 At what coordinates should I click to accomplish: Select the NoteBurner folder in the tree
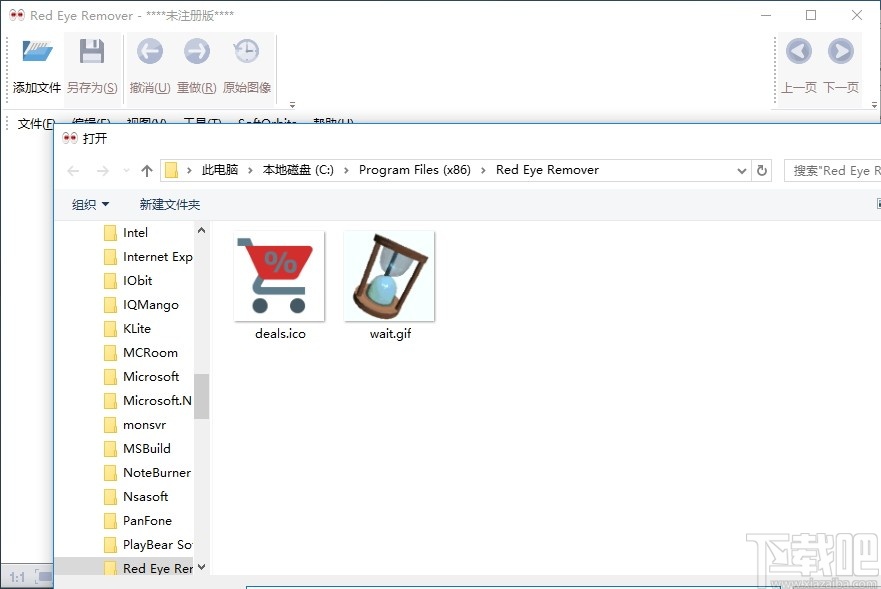pos(147,473)
